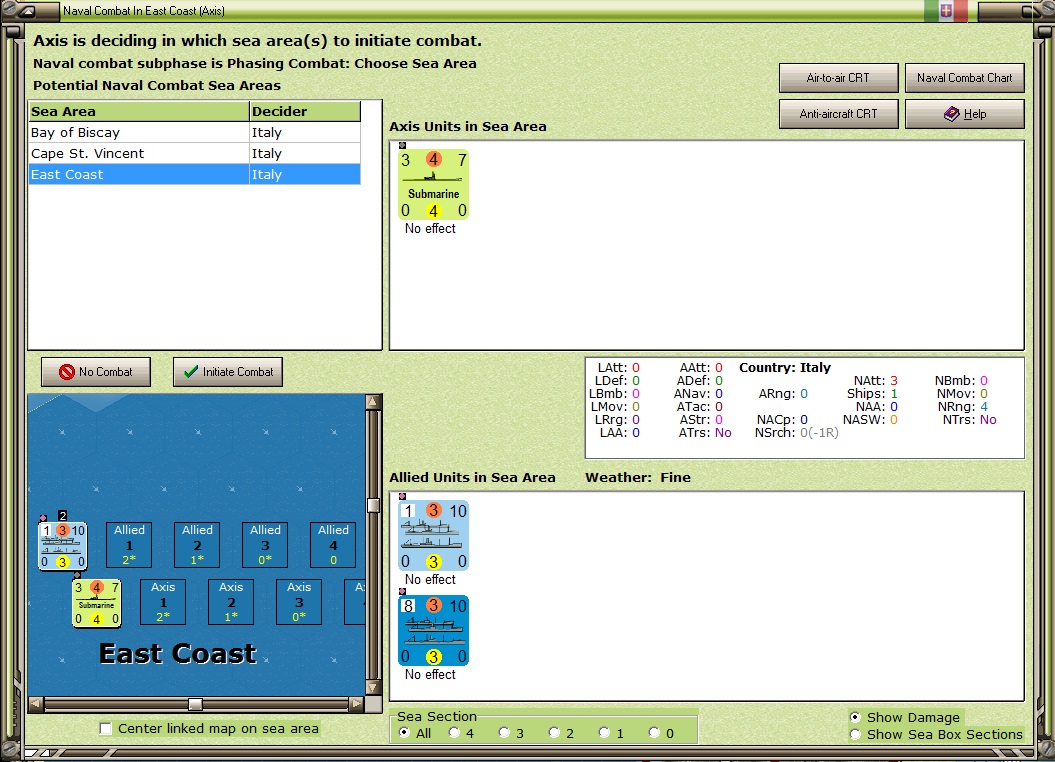Click the Allied convoy counter on map
Screen dimensions: 1055x762
(63, 545)
